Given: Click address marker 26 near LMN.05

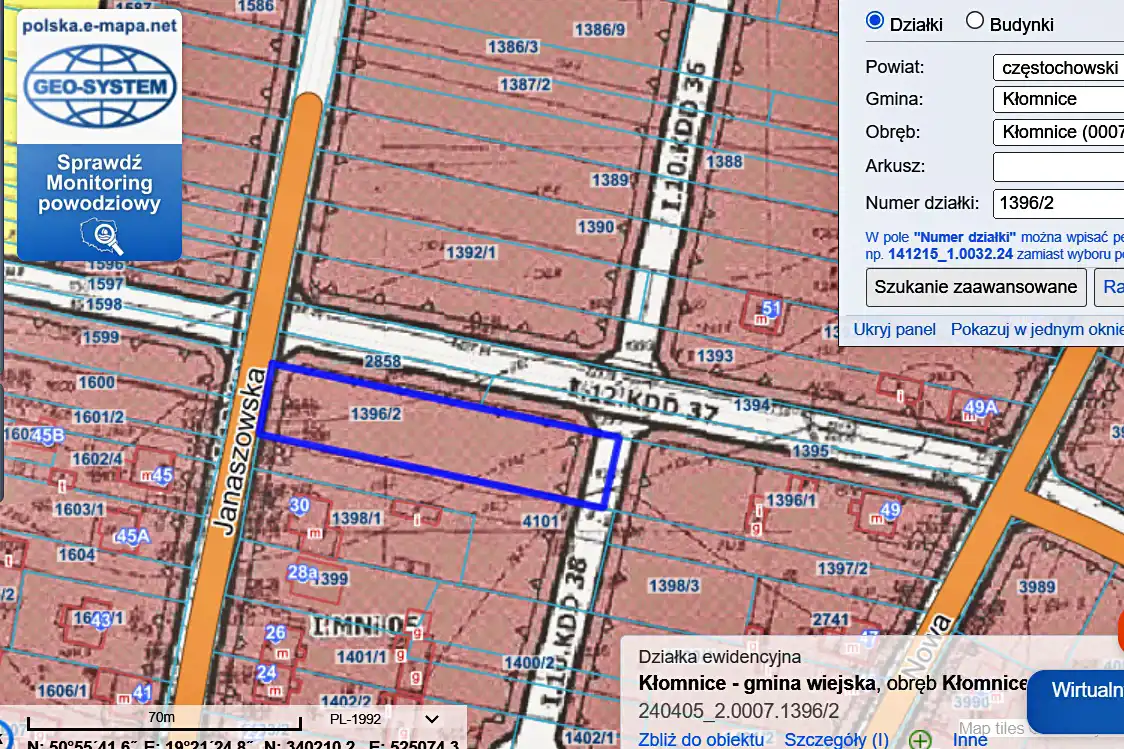Looking at the screenshot, I should [275, 633].
